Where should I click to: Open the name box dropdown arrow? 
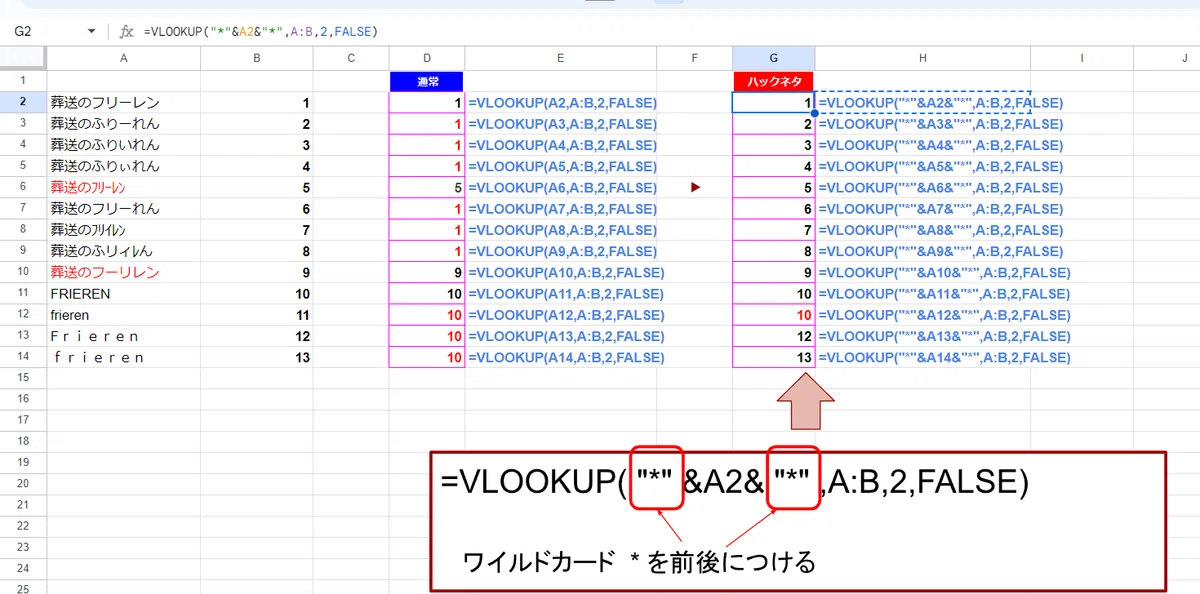[x=93, y=32]
